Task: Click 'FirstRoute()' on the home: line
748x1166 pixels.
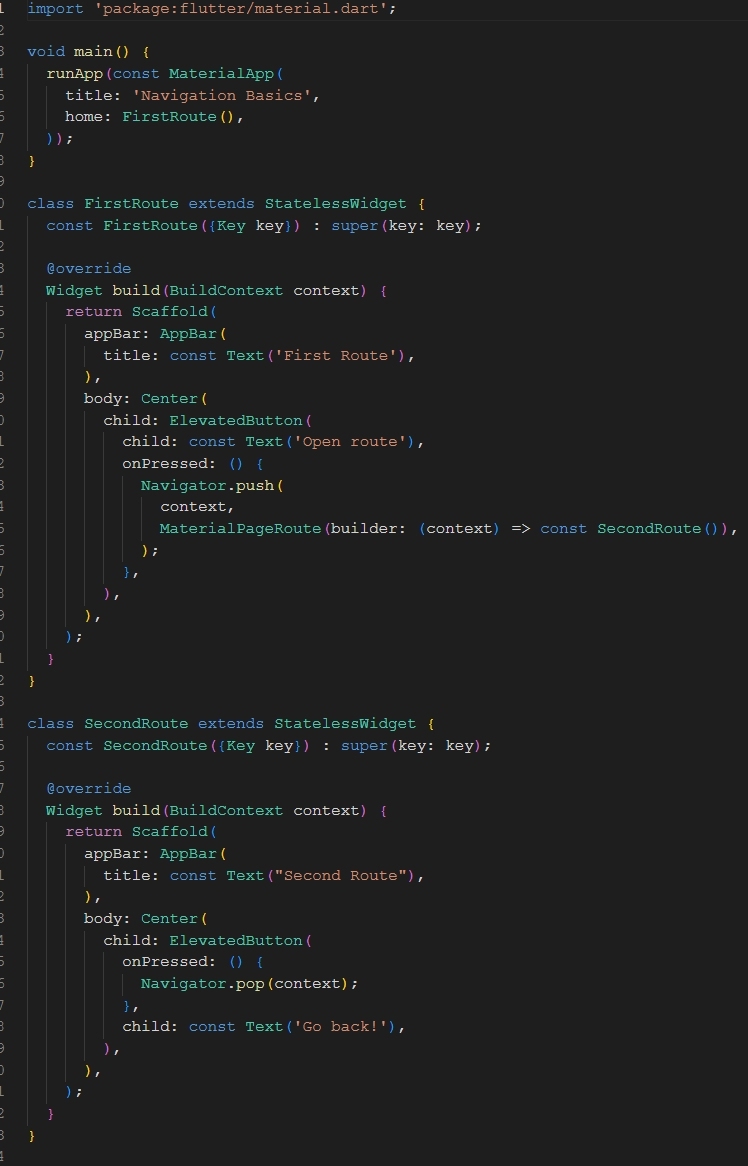Action: coord(178,117)
